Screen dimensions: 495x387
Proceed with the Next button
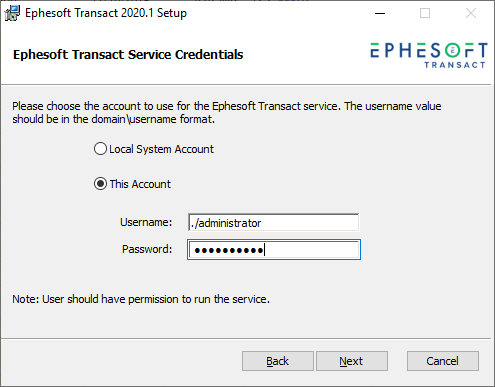[x=352, y=361]
